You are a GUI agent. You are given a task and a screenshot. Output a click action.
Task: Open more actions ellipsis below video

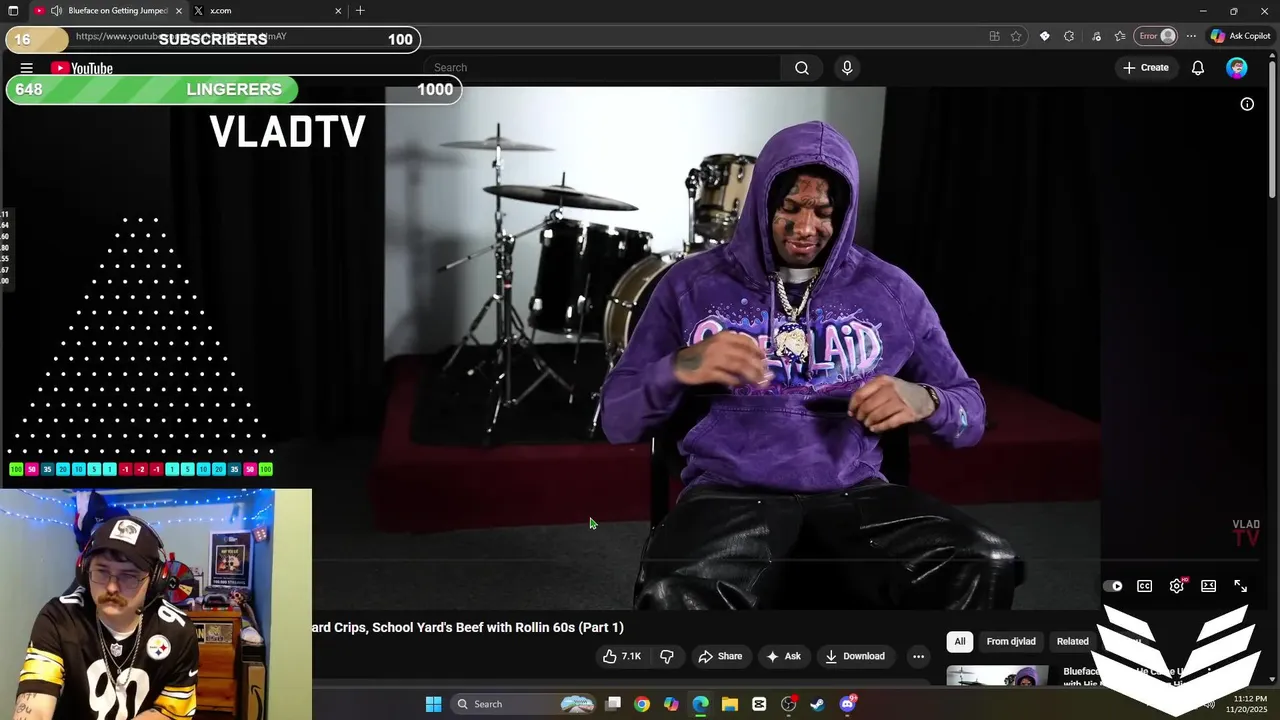point(918,656)
